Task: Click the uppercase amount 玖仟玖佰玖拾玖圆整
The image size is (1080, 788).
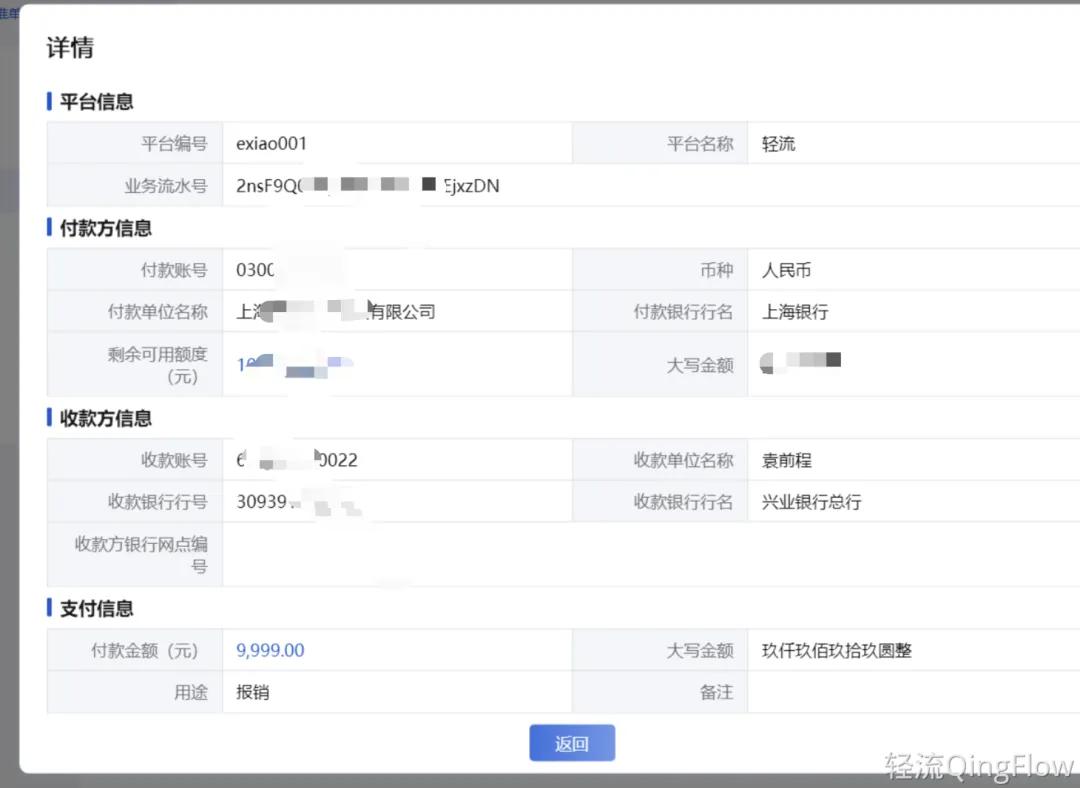Action: pos(837,650)
